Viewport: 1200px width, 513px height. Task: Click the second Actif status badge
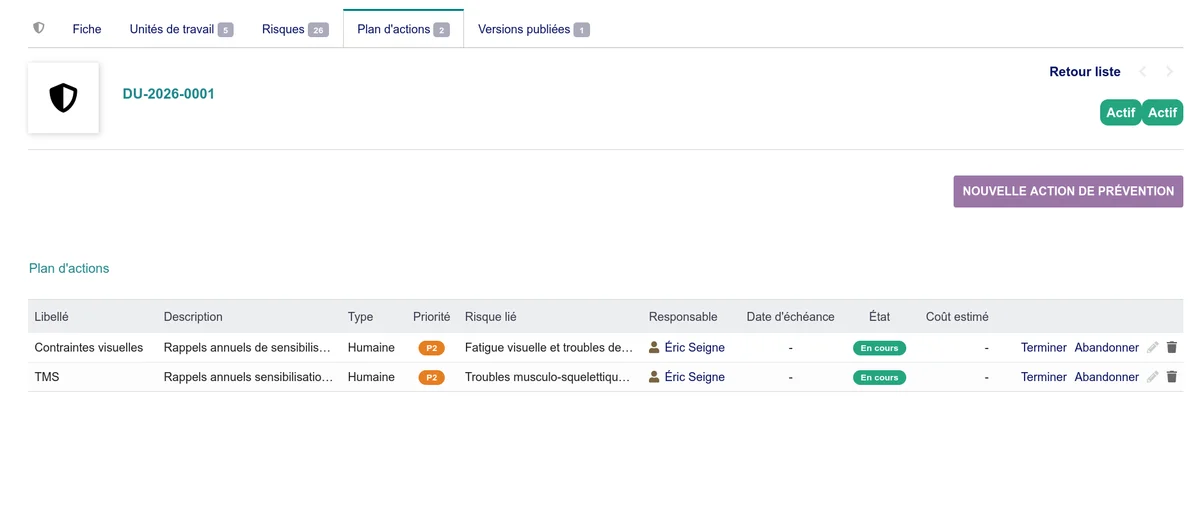[1162, 113]
